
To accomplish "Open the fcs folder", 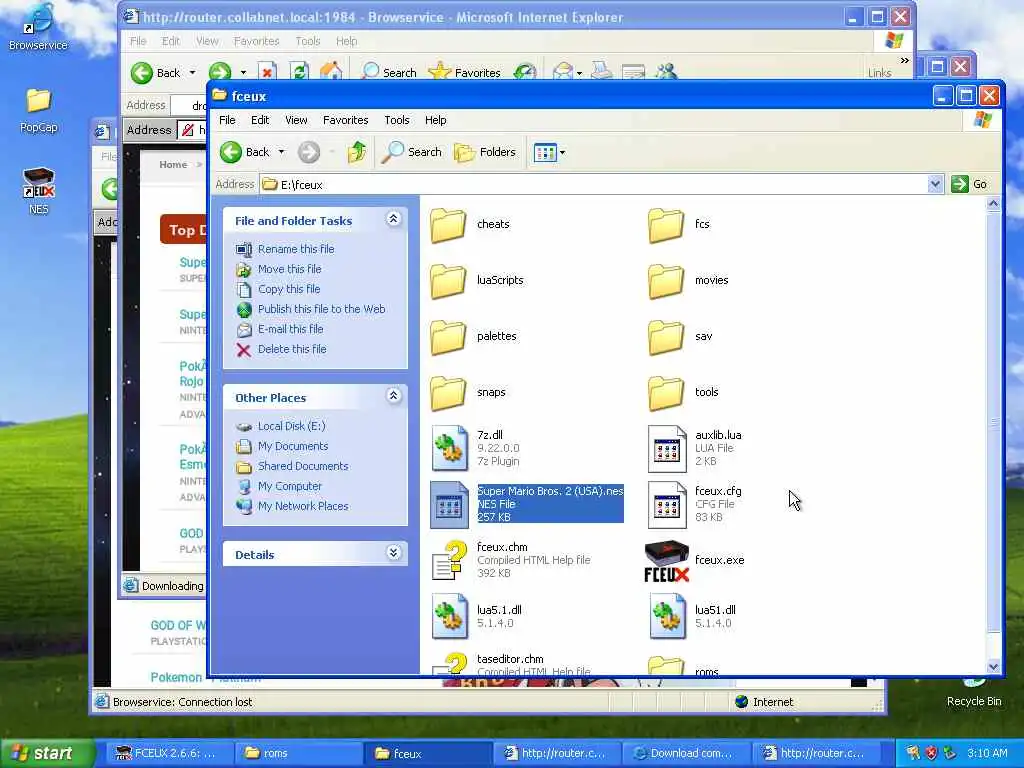I will click(x=679, y=225).
